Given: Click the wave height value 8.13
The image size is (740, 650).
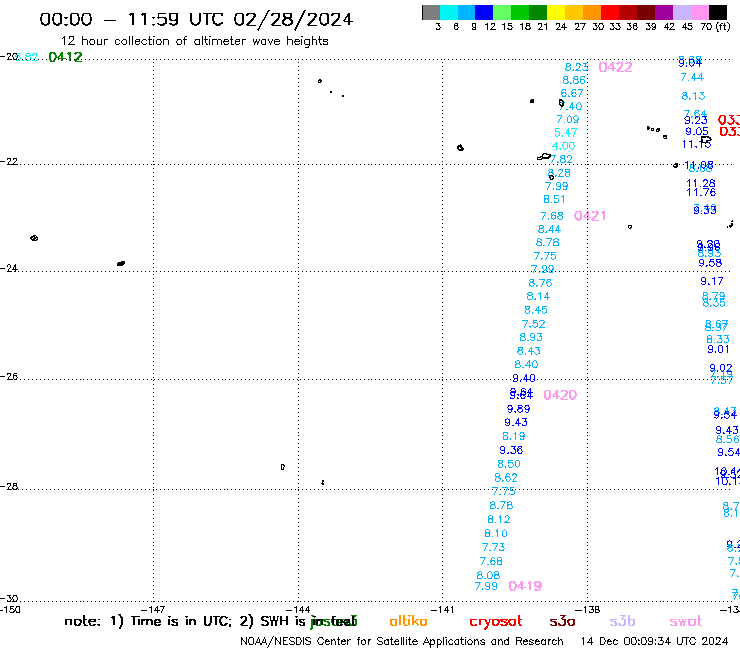Looking at the screenshot, I should (x=693, y=96).
